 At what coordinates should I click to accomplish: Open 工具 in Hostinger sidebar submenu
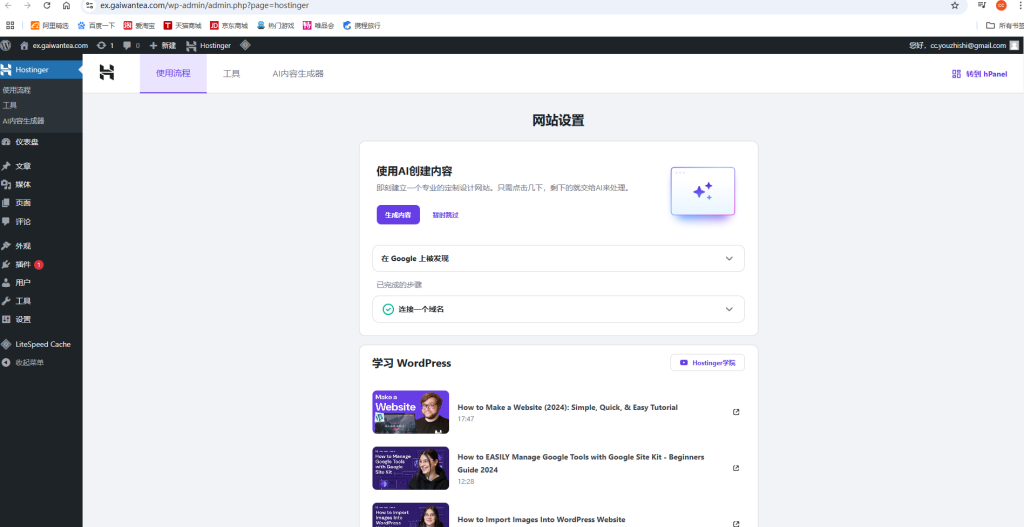click(9, 105)
